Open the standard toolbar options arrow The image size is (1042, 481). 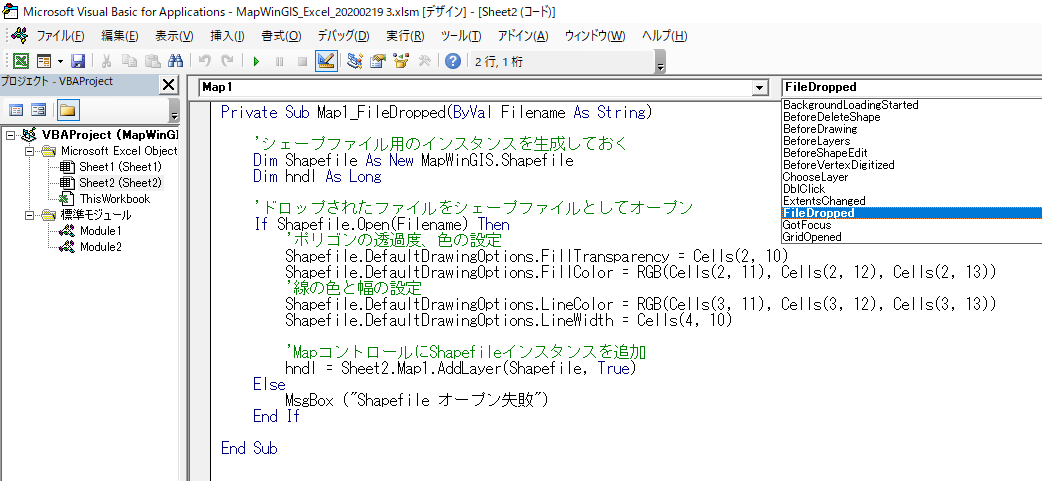[660, 64]
